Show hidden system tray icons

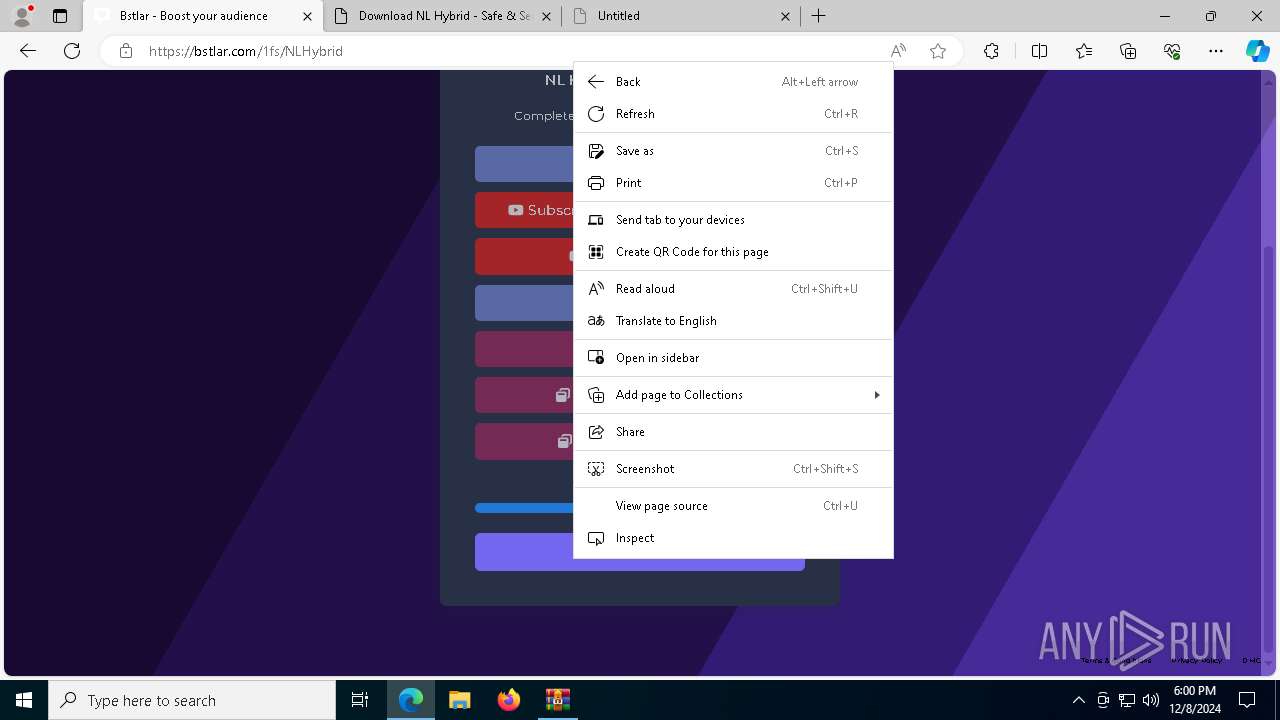tap(1078, 700)
